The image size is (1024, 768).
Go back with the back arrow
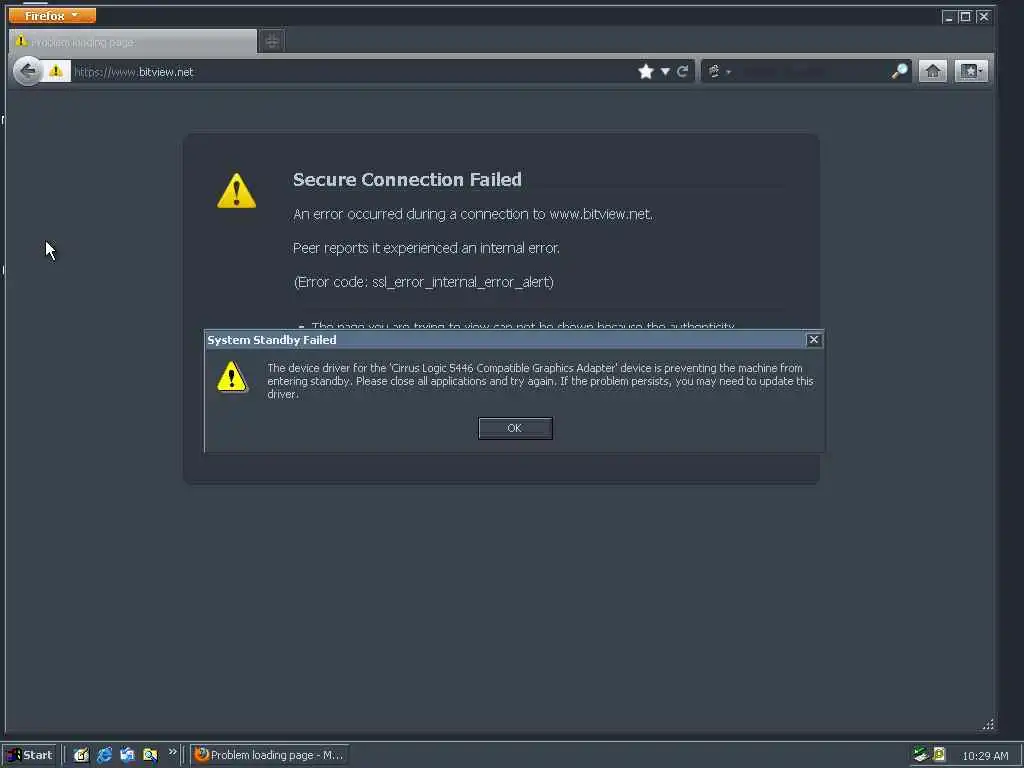(x=27, y=71)
